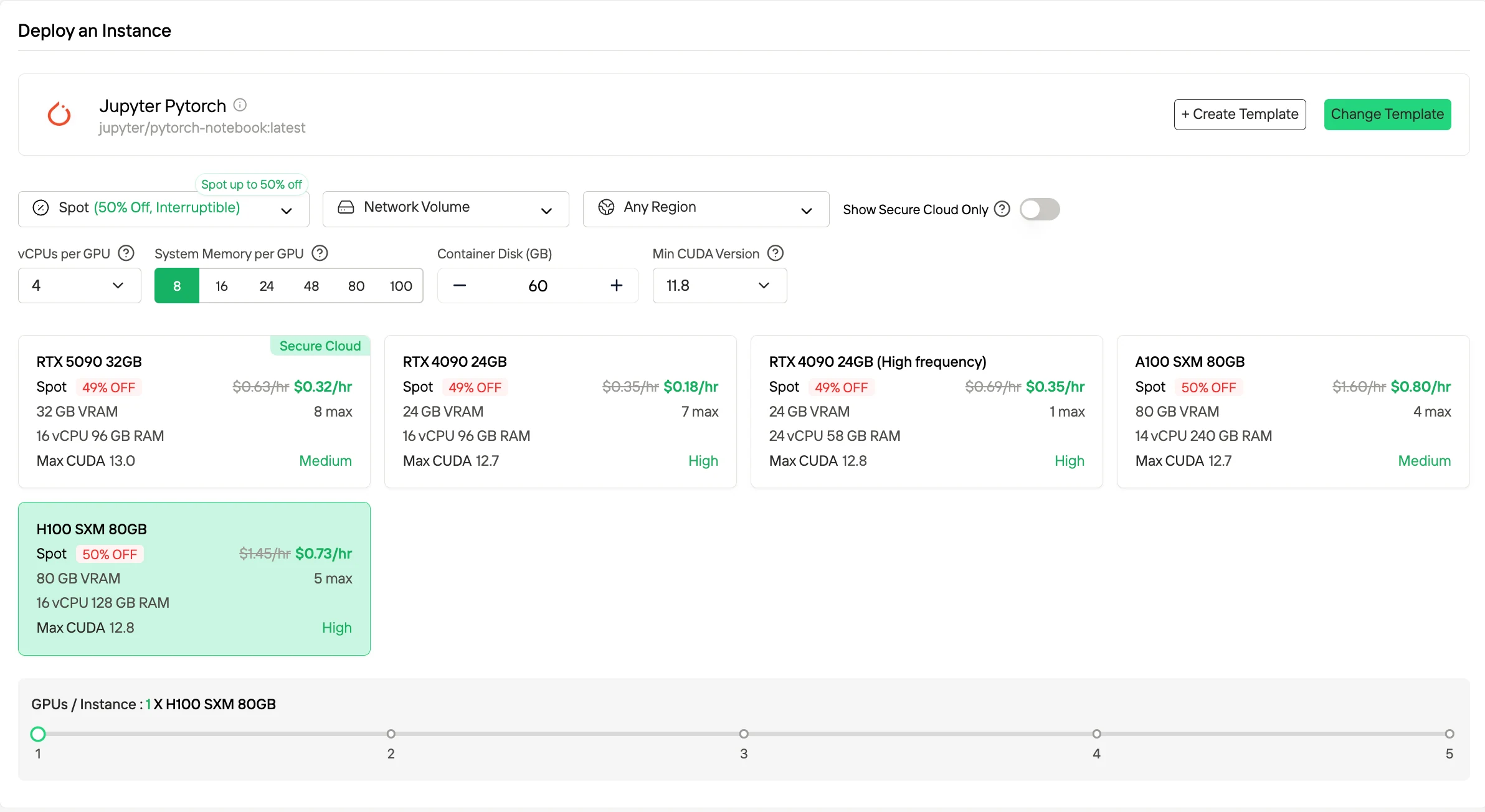Image resolution: width=1485 pixels, height=812 pixels.
Task: Click the 'Spot up to 50% off' badge
Action: 252,184
